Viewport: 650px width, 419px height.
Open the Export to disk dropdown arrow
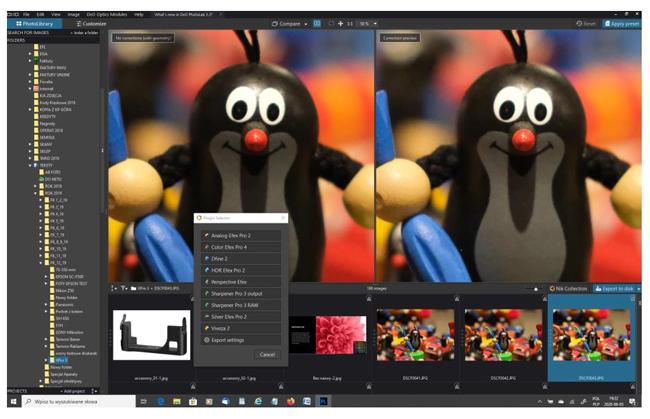click(639, 289)
